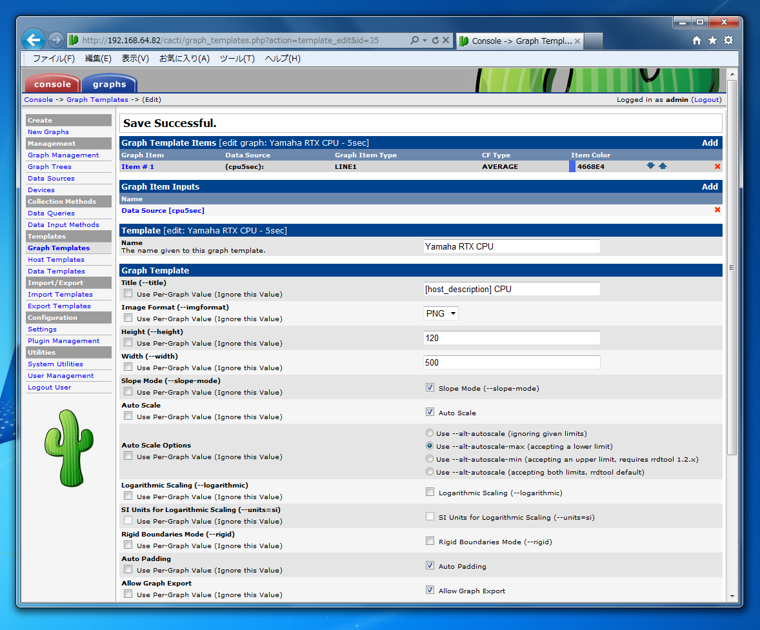Select --alt-autoscale-max radio option
Viewport: 760px width, 630px height.
(x=429, y=446)
